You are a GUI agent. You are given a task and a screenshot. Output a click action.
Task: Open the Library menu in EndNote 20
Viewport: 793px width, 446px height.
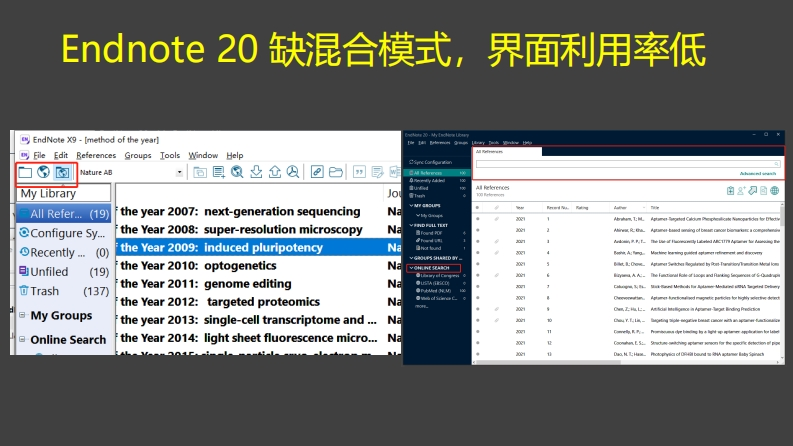pos(478,143)
